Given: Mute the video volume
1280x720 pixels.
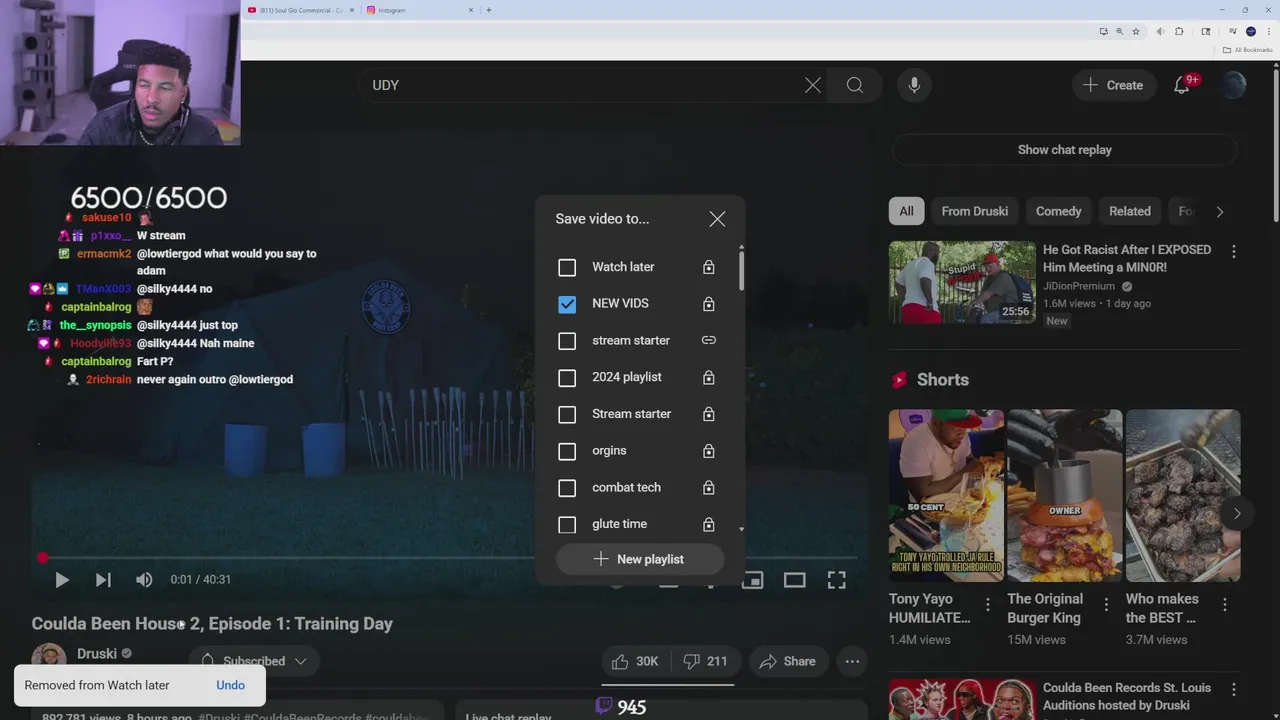Looking at the screenshot, I should click(x=144, y=580).
